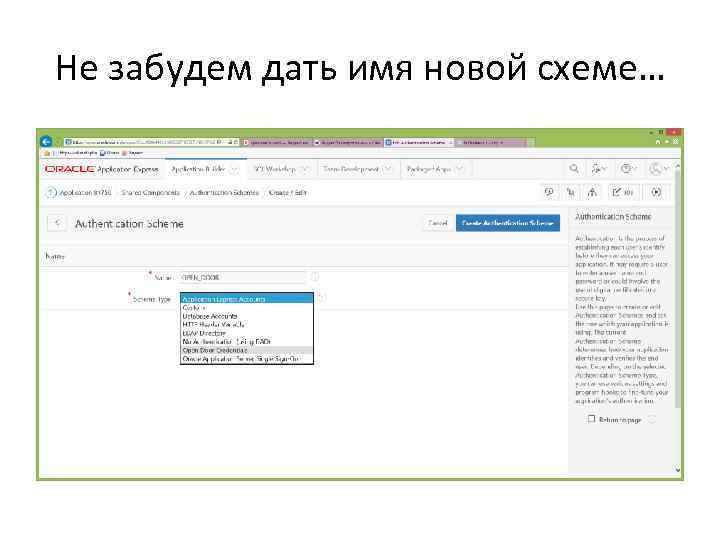Viewport: 720px width, 540px height.
Task: Click the Oracle Application Express logo
Action: pyautogui.click(x=101, y=169)
